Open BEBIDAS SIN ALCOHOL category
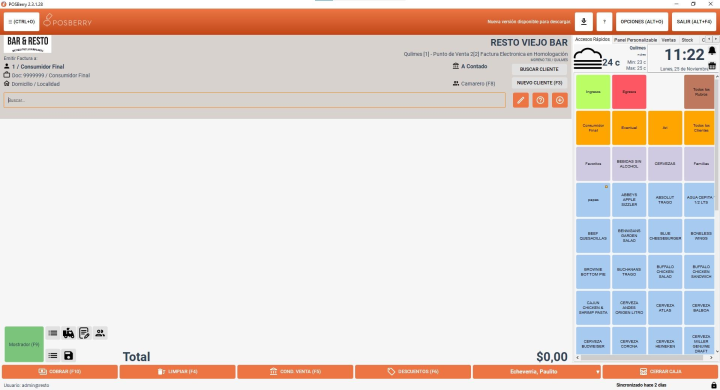720x390 pixels. point(629,164)
